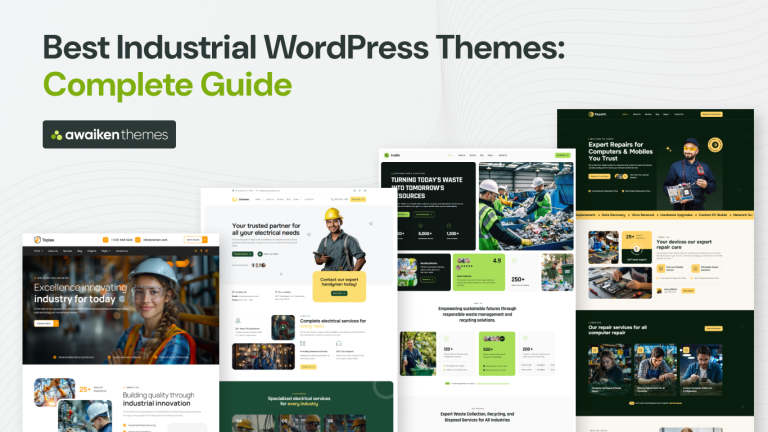Click the yellow header button in electrician theme
The image size is (768, 432).
[x=358, y=199]
